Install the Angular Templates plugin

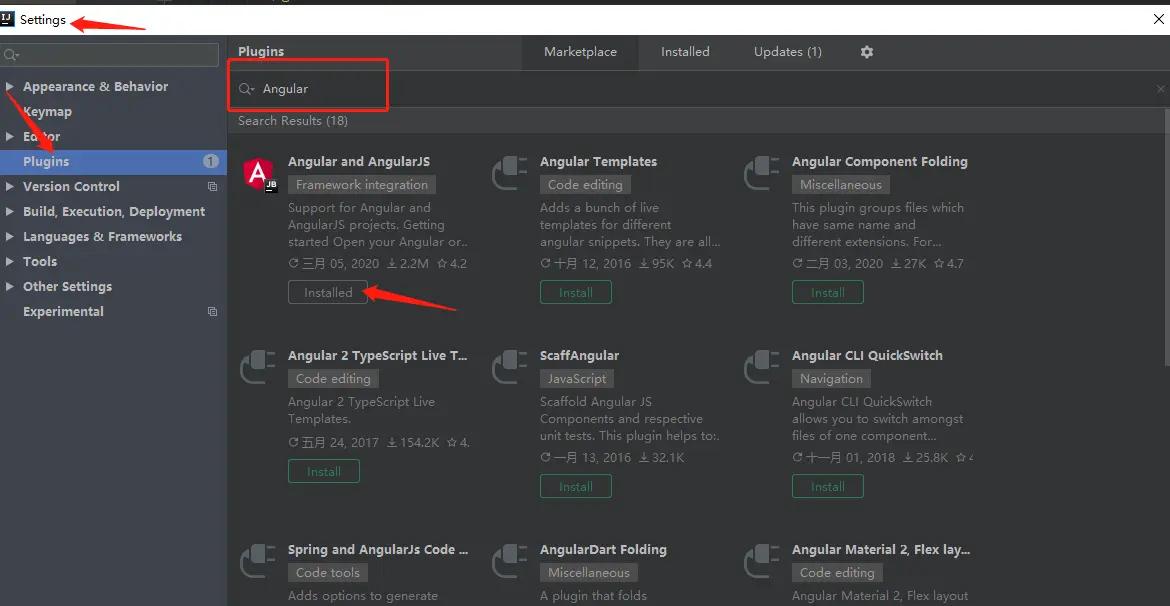(576, 293)
